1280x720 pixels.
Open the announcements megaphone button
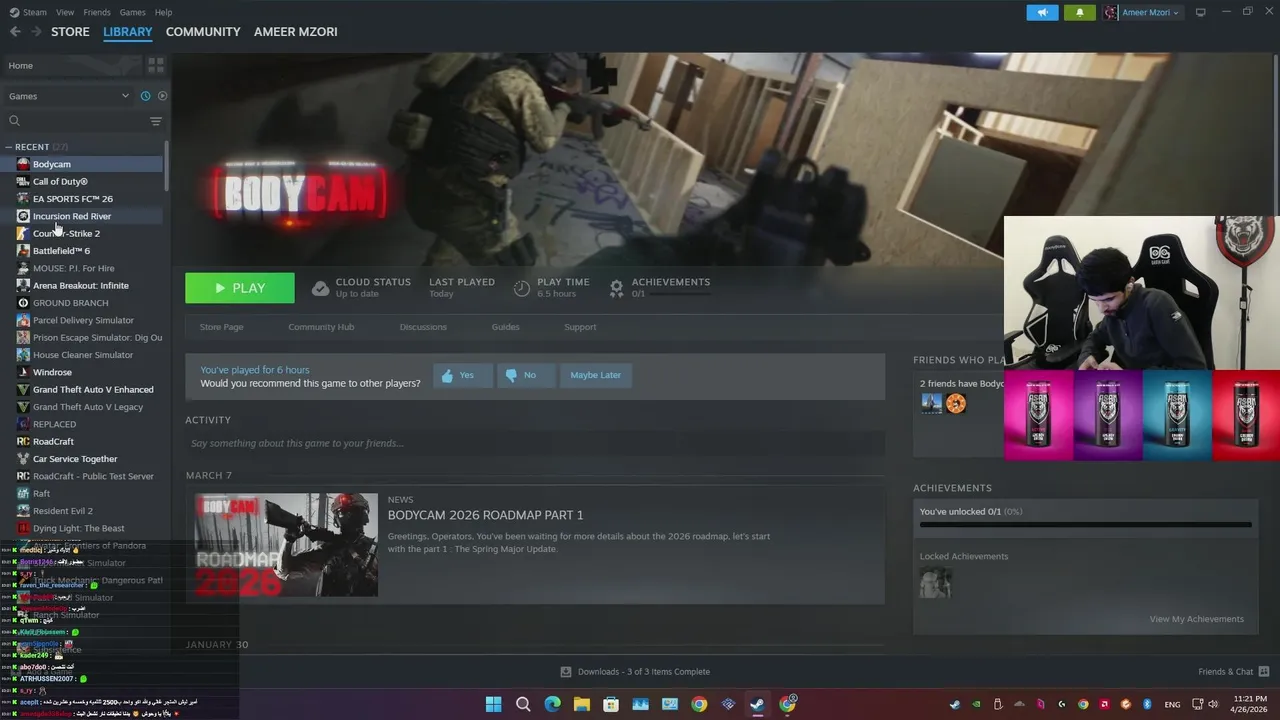click(x=1042, y=12)
